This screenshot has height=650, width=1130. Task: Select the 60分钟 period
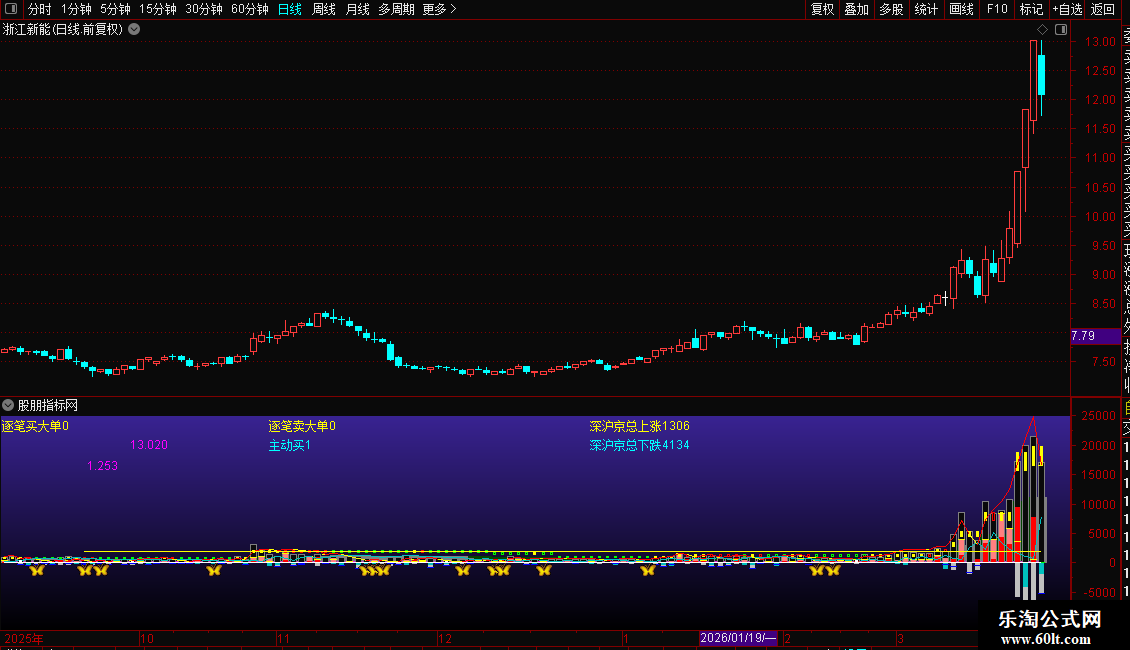pos(249,9)
